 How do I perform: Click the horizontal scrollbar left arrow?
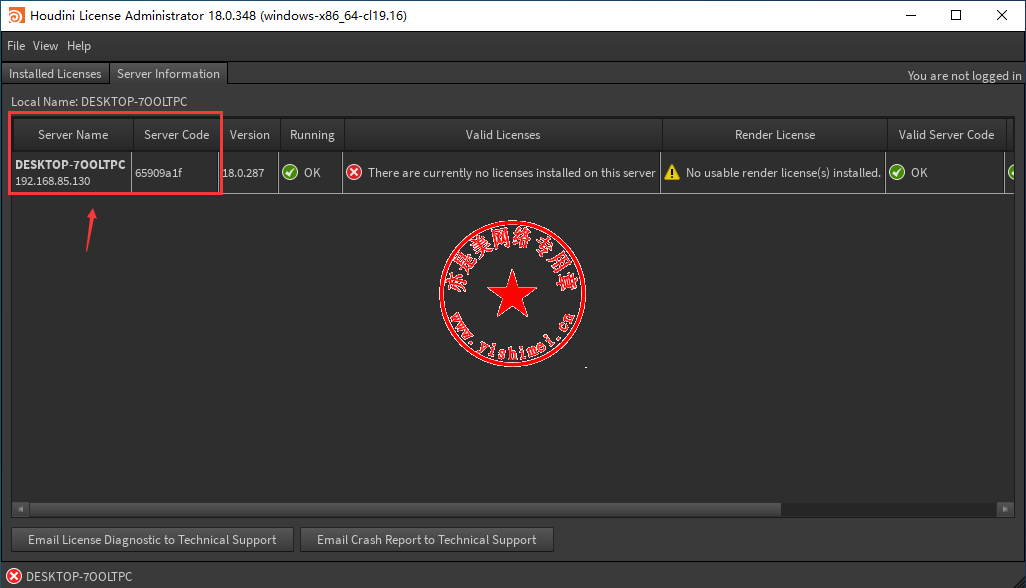point(20,509)
